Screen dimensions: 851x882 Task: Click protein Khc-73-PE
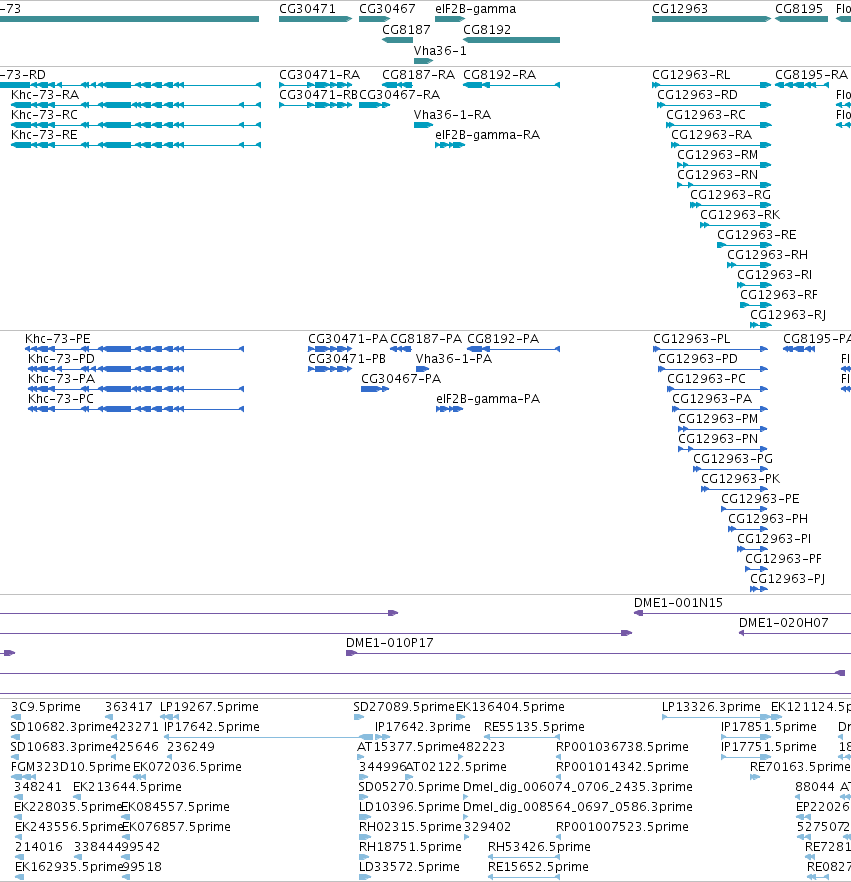(x=57, y=339)
